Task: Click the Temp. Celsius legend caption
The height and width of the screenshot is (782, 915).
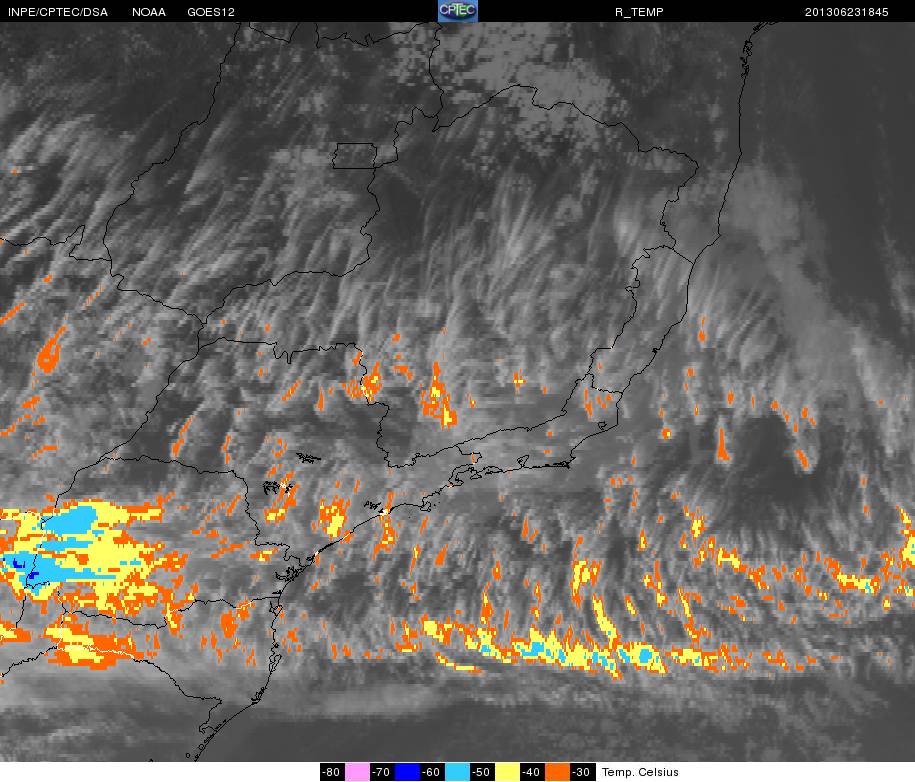Action: click(x=640, y=772)
